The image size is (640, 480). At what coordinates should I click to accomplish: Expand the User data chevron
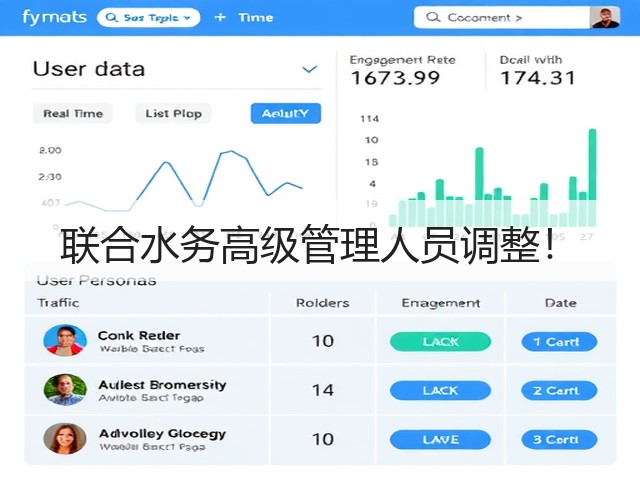pos(309,69)
